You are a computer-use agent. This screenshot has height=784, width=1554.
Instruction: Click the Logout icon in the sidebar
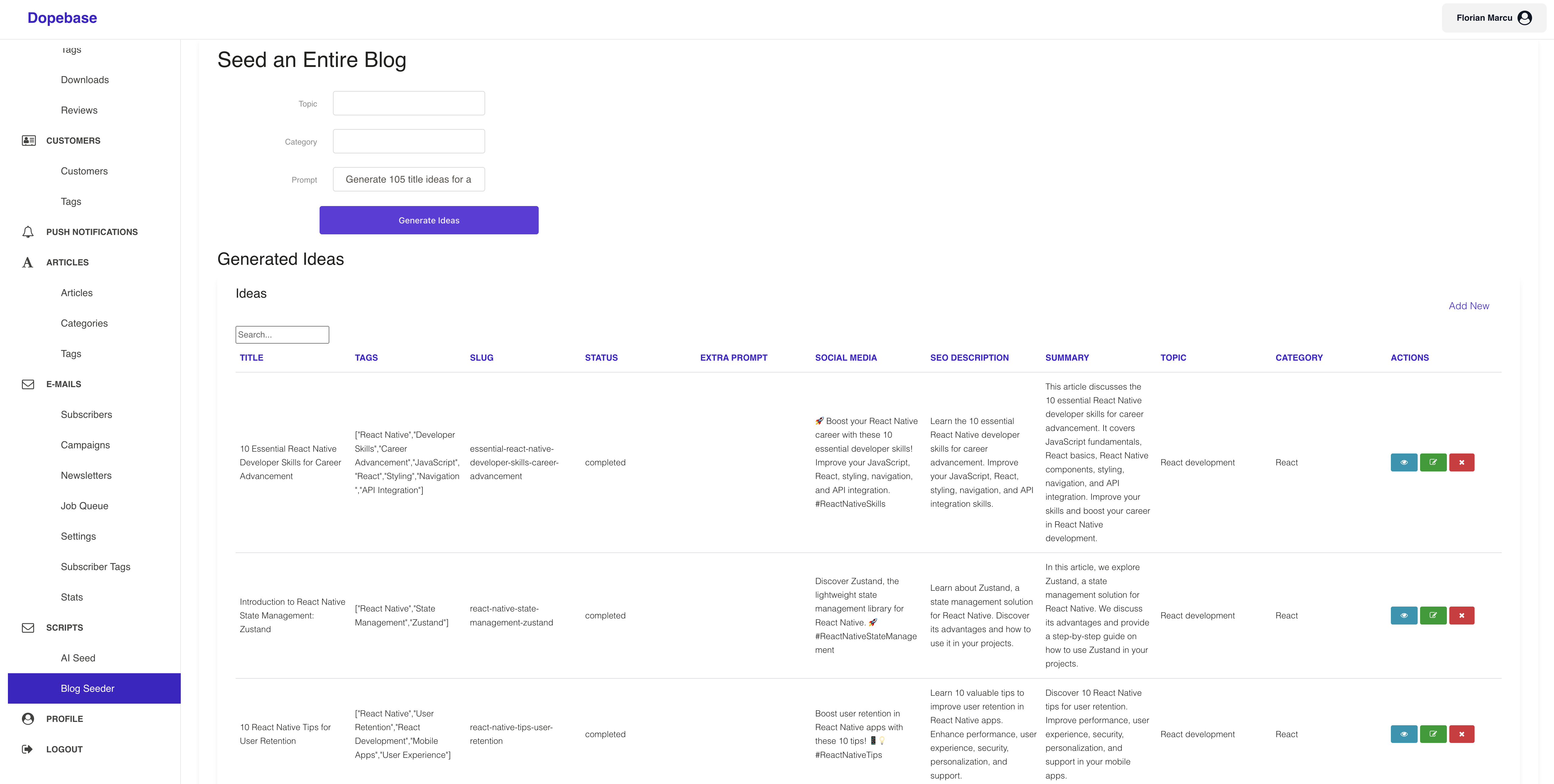28,749
